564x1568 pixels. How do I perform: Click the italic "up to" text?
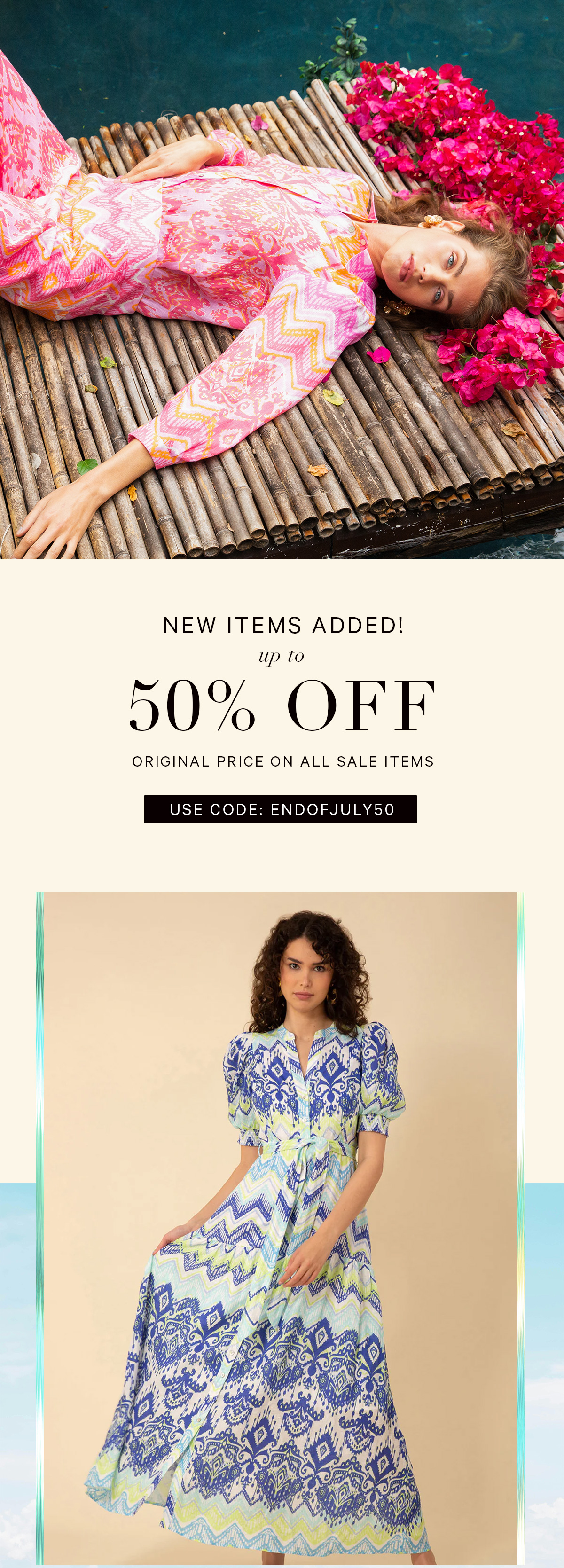point(281,657)
